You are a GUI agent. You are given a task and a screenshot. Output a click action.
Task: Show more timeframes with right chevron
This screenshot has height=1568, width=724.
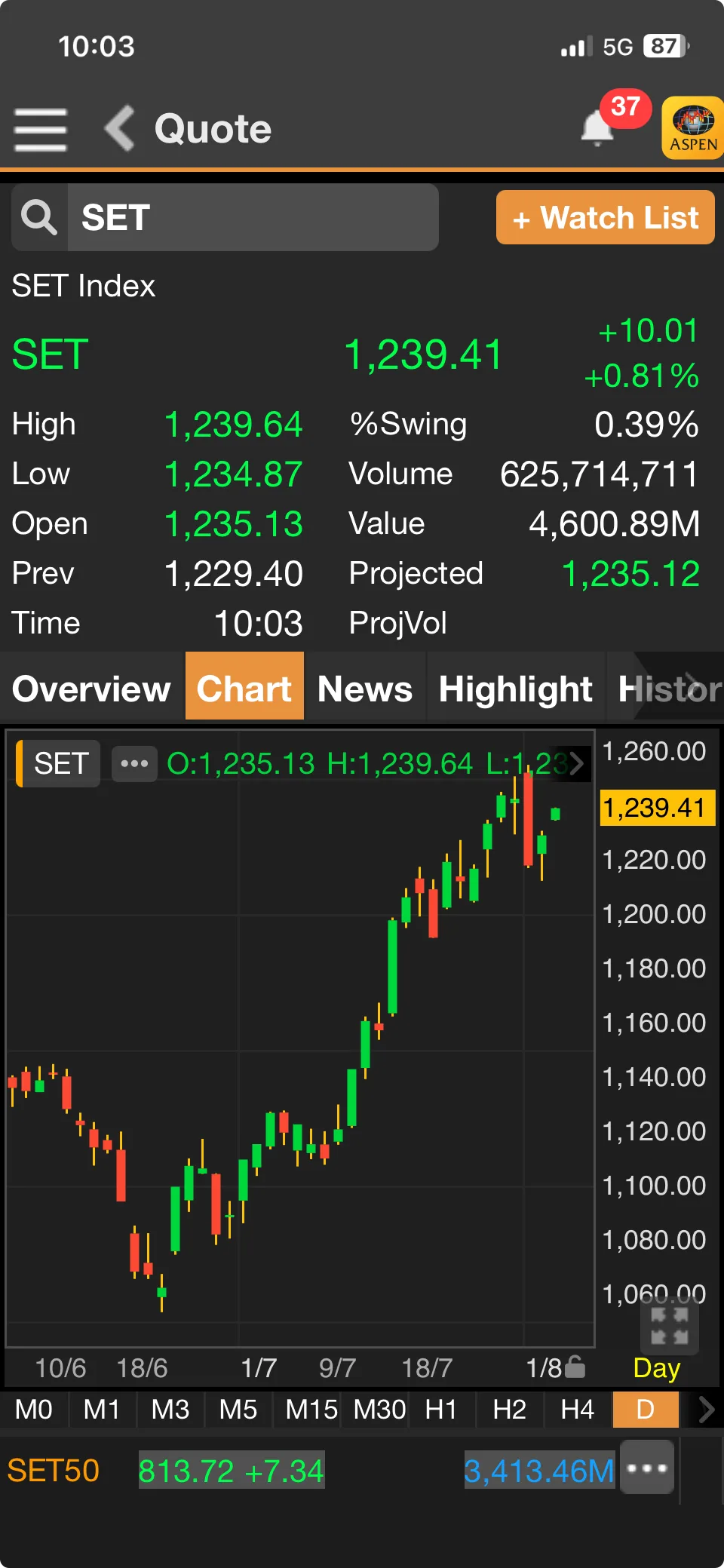(706, 1409)
